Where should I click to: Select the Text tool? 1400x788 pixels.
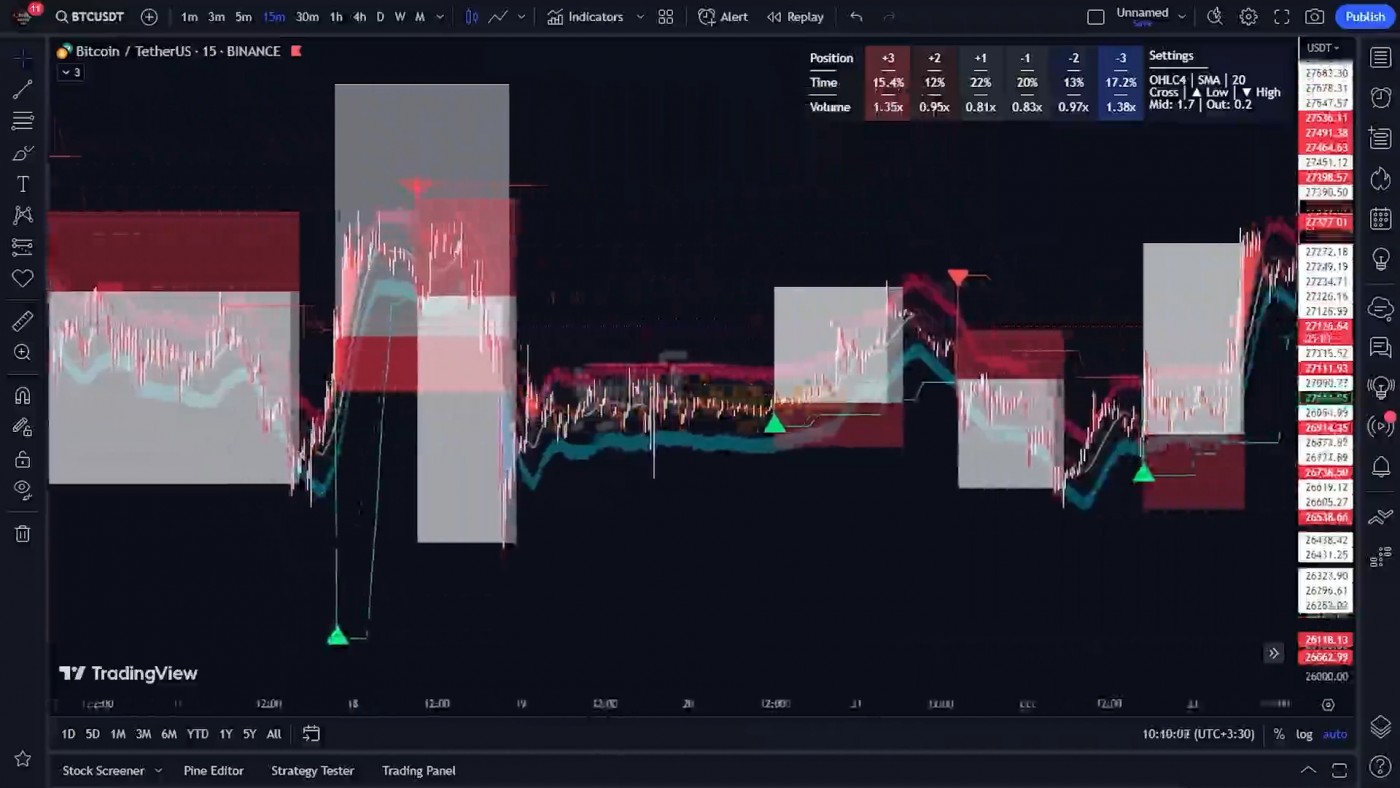click(22, 184)
